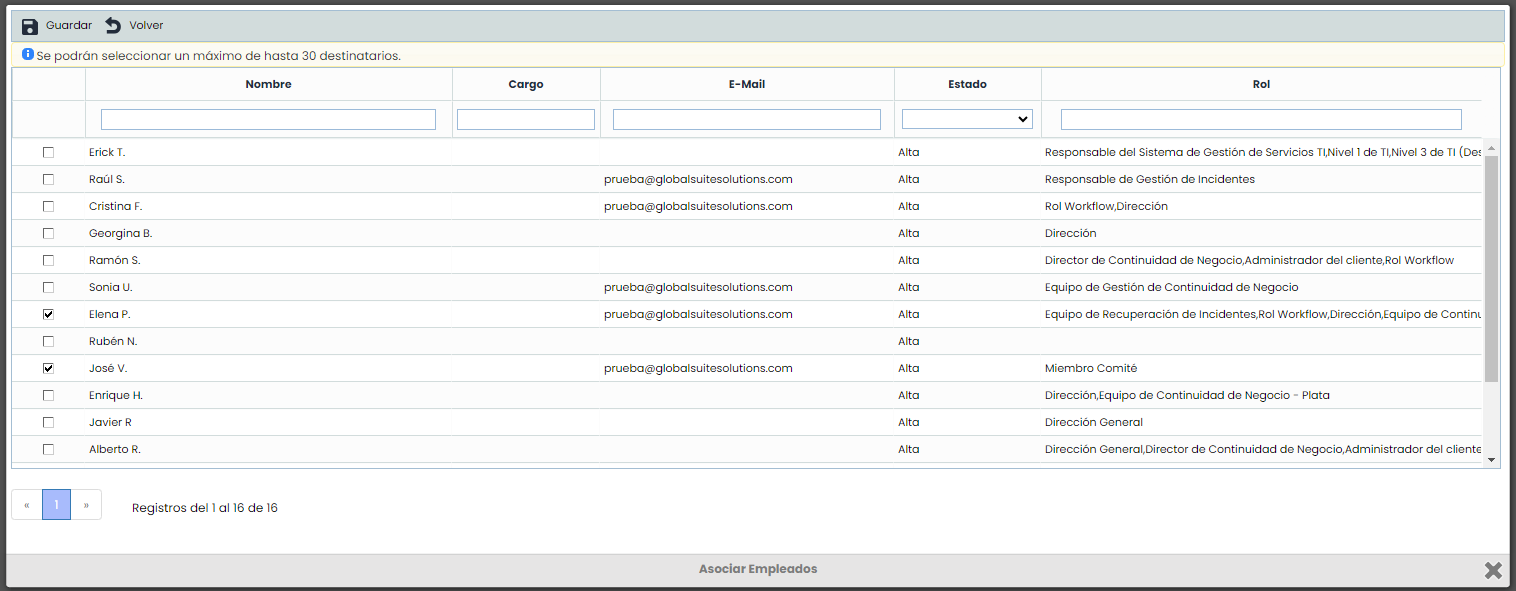Check the box next to Sonia U.
This screenshot has width=1516, height=591.
pyautogui.click(x=48, y=287)
